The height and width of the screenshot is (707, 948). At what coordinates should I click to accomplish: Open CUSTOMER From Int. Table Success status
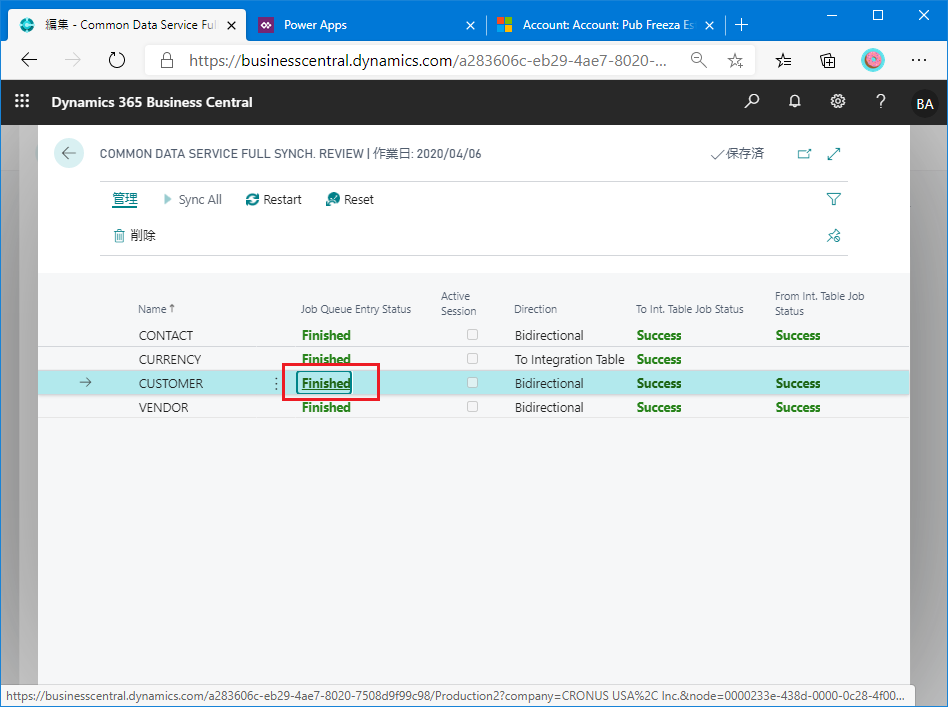pos(797,383)
